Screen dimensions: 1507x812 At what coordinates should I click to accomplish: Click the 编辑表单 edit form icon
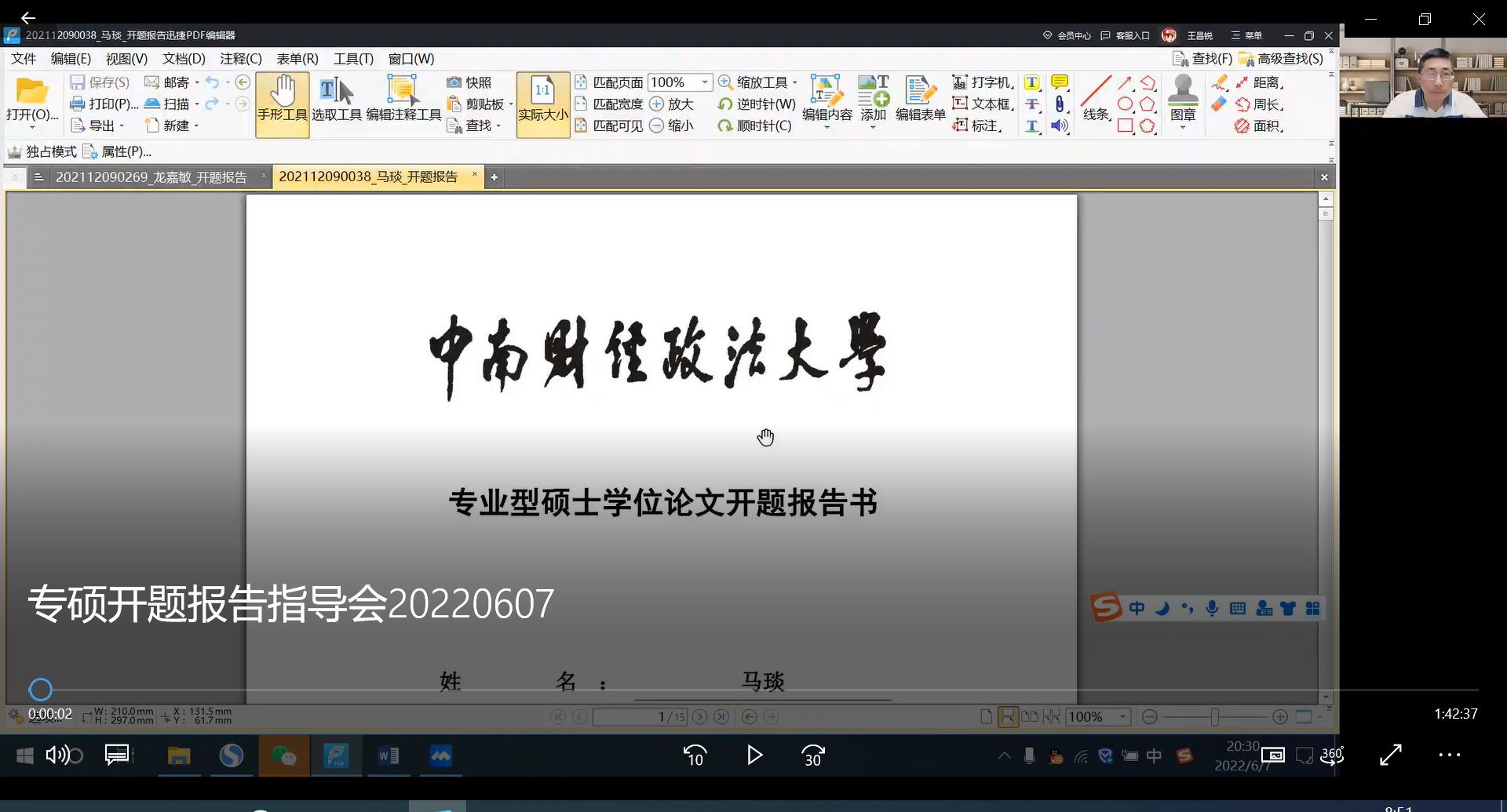920,98
